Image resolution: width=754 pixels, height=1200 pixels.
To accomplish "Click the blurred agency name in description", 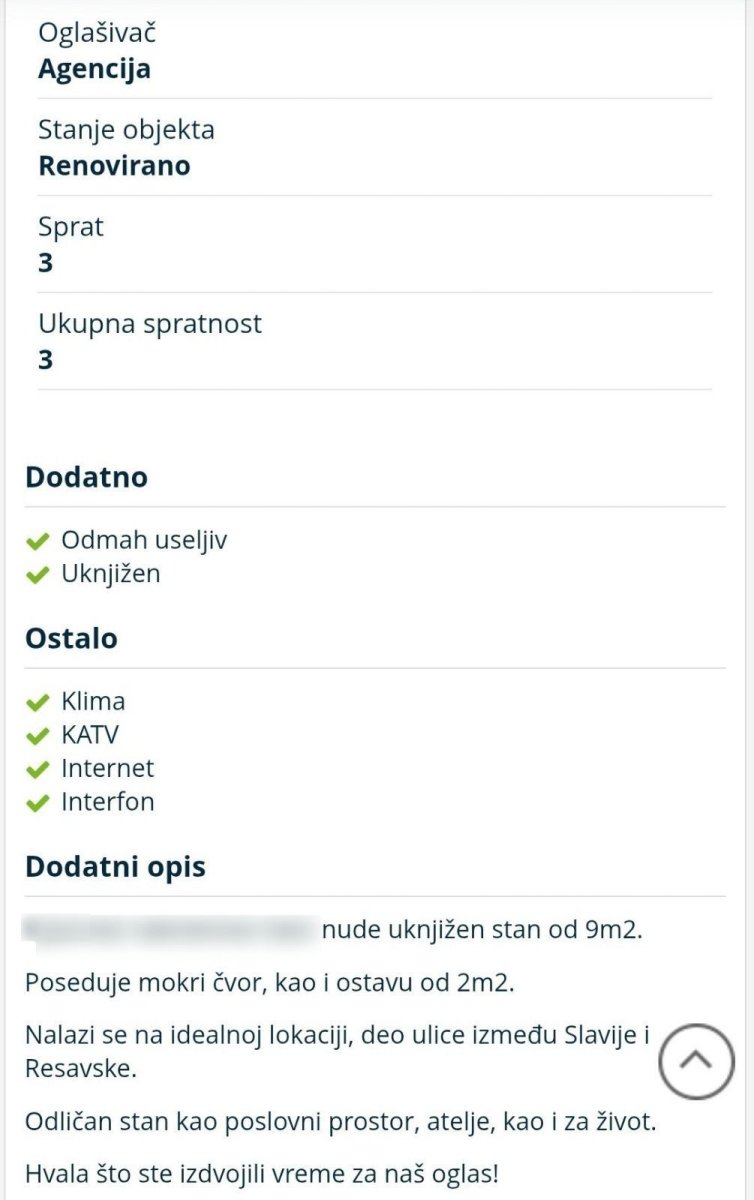I will point(170,929).
